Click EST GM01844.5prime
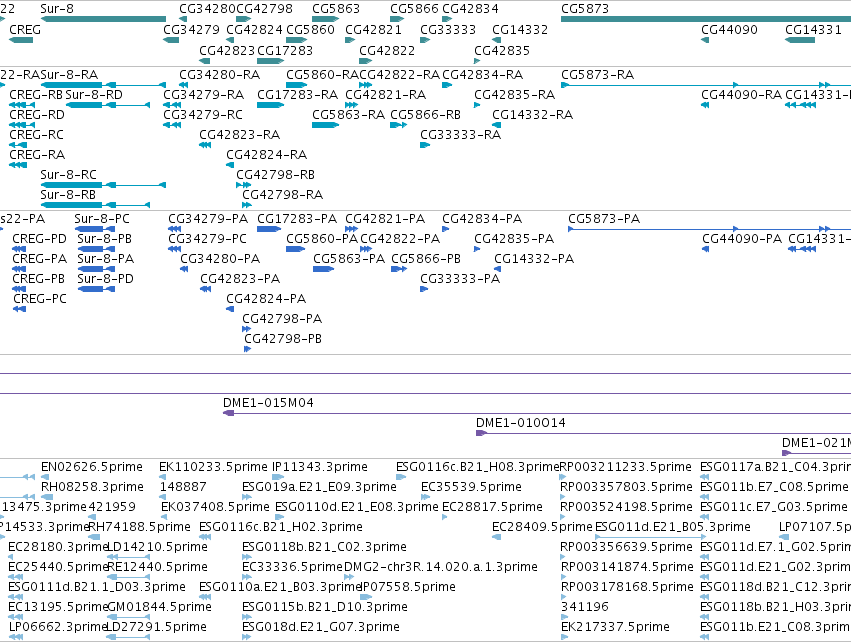Viewport: 851px width, 642px height. point(159,607)
